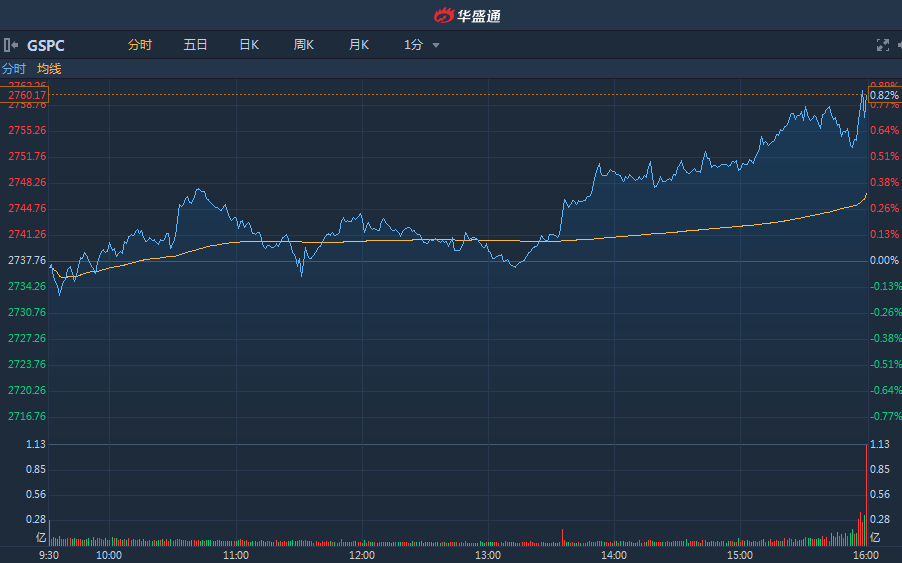This screenshot has width=902, height=563.
Task: Select the 周K weekly chart tab
Action: click(304, 45)
